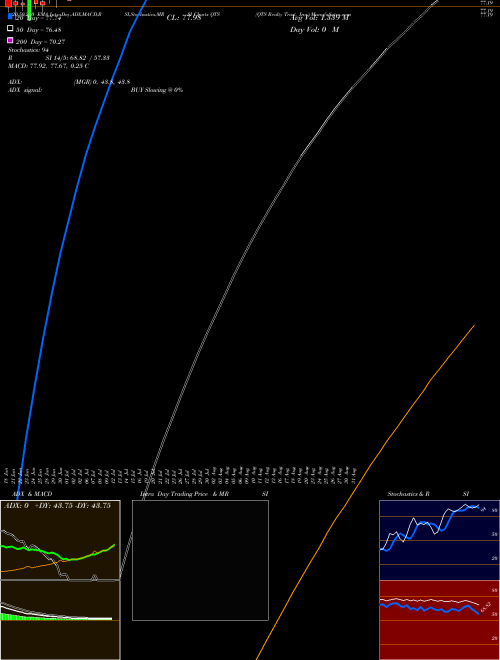This screenshot has width=500, height=660.
Task: Click the 'Stochastics & RSI' panel title
Action: click(428, 494)
